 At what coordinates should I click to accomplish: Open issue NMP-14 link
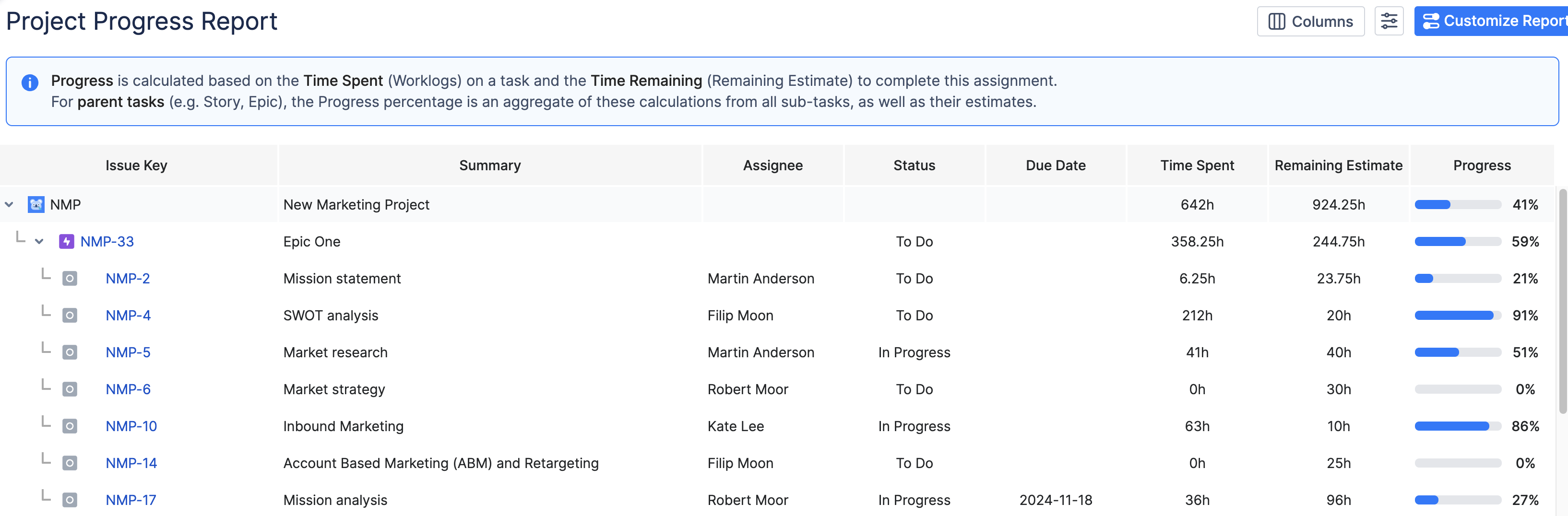point(131,462)
